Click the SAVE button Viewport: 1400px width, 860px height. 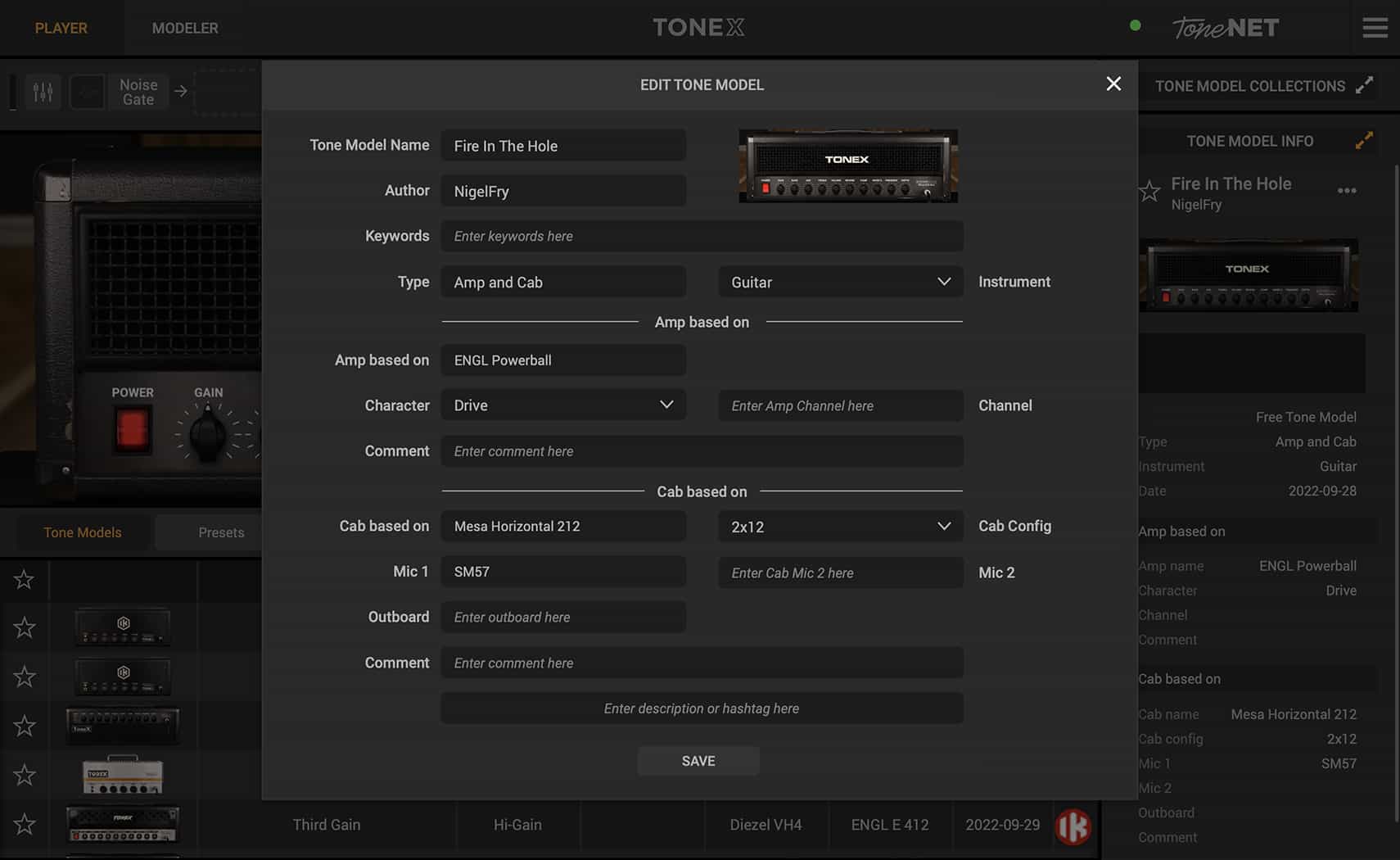pyautogui.click(x=698, y=760)
